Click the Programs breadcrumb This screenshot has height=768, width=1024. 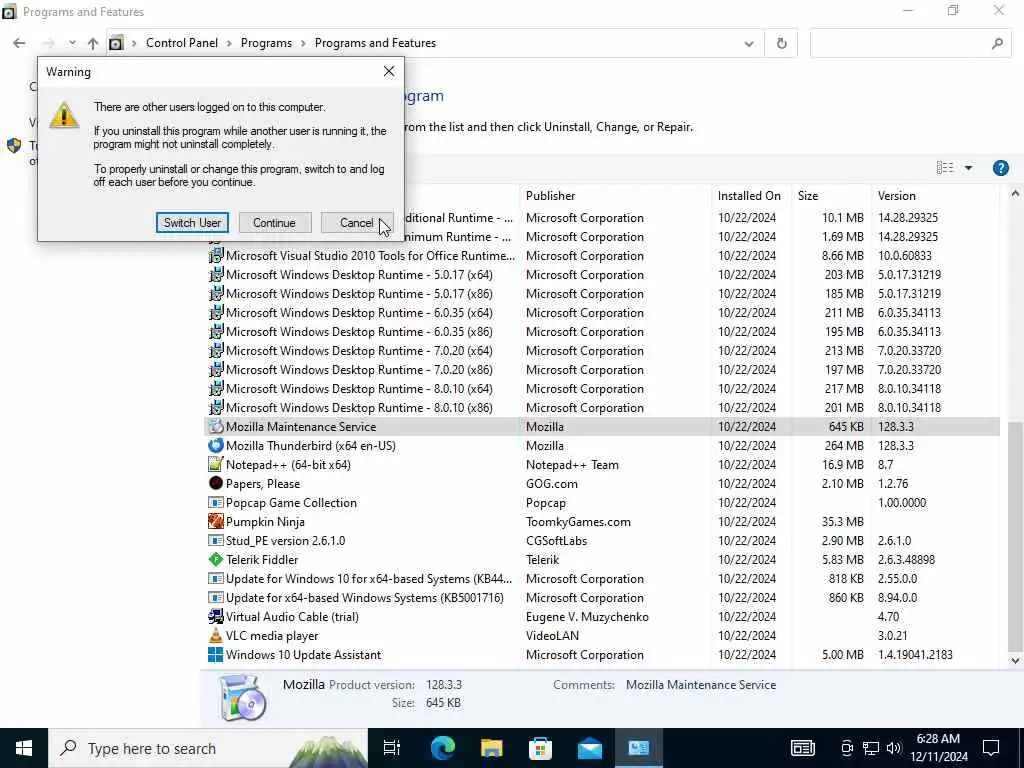tap(266, 43)
